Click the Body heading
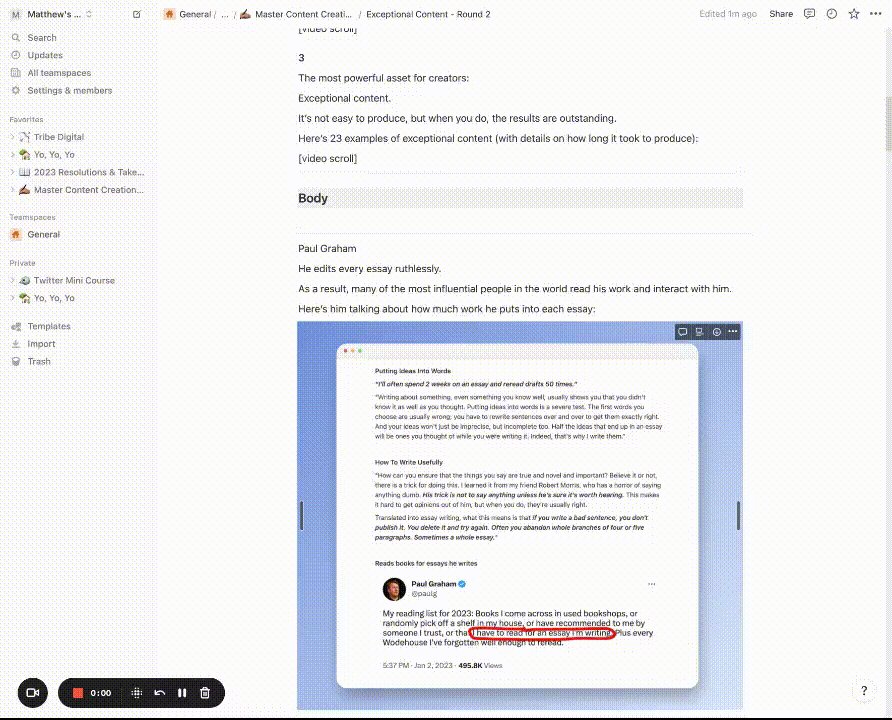 (313, 198)
